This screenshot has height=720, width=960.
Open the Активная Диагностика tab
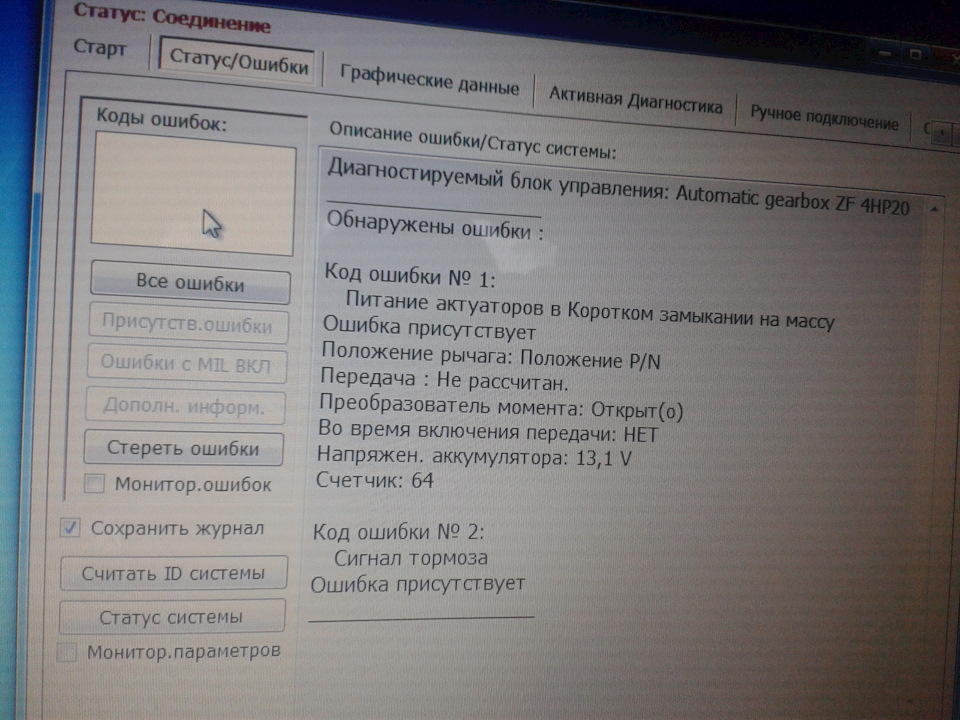pos(635,99)
